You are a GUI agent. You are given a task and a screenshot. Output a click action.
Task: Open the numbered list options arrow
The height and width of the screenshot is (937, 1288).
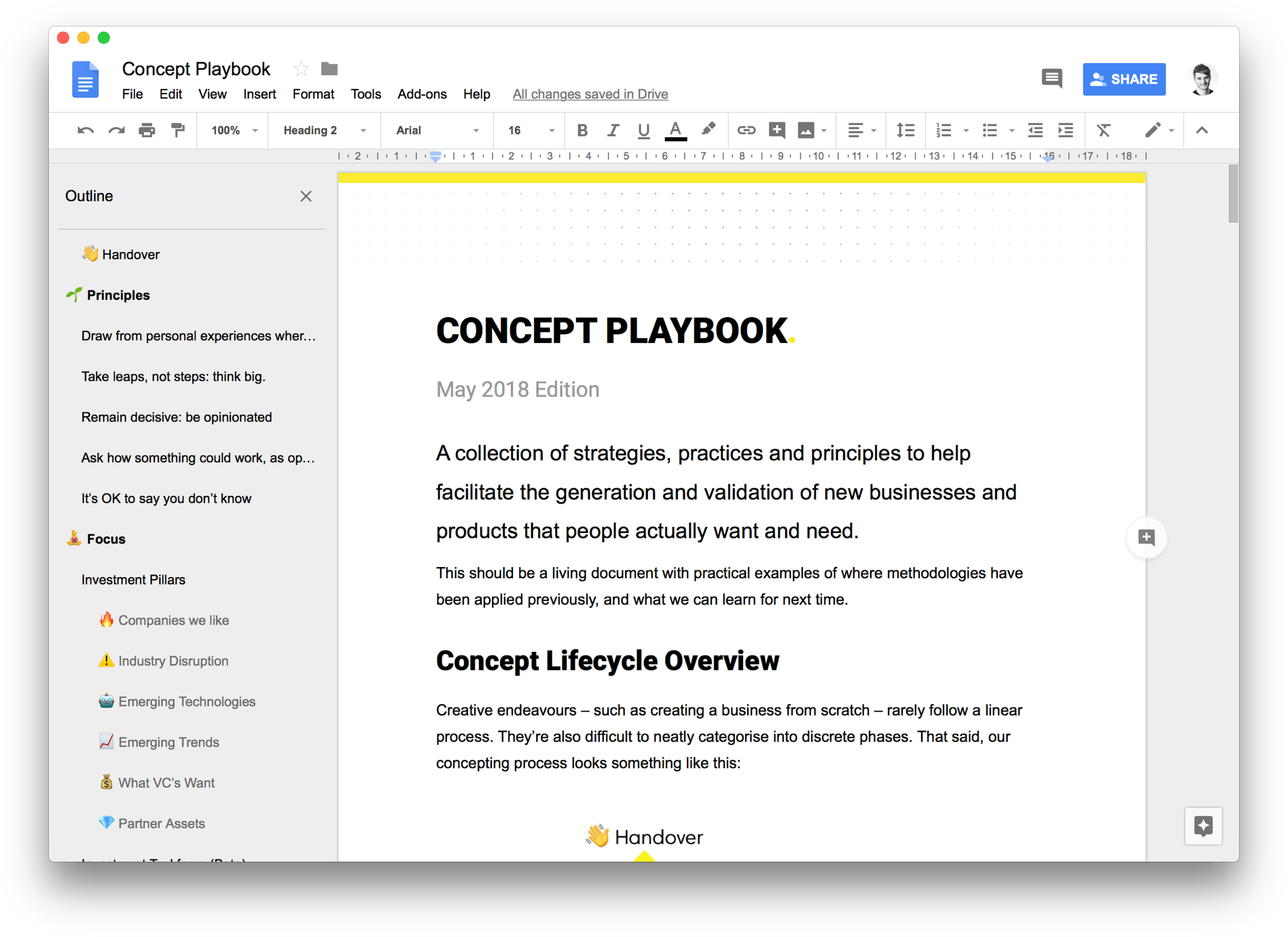(966, 131)
